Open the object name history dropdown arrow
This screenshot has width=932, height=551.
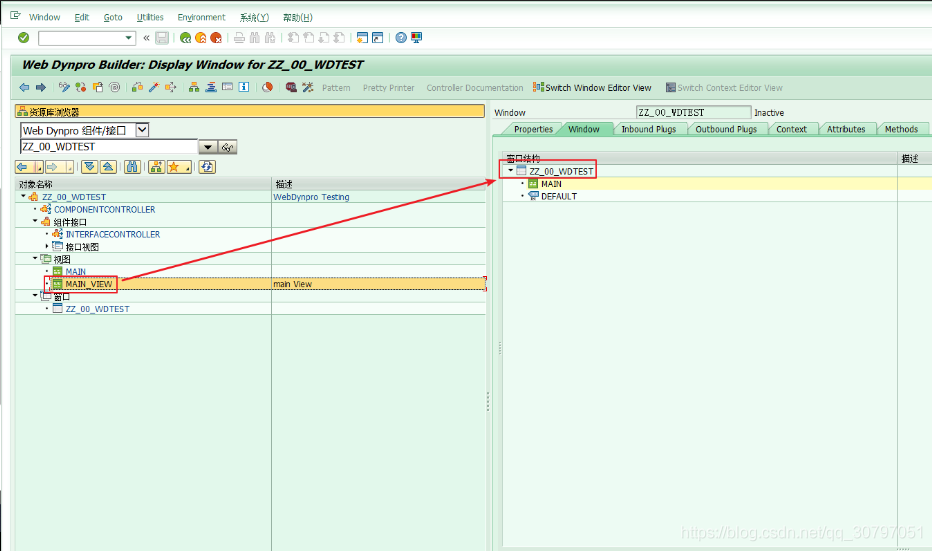[x=207, y=147]
